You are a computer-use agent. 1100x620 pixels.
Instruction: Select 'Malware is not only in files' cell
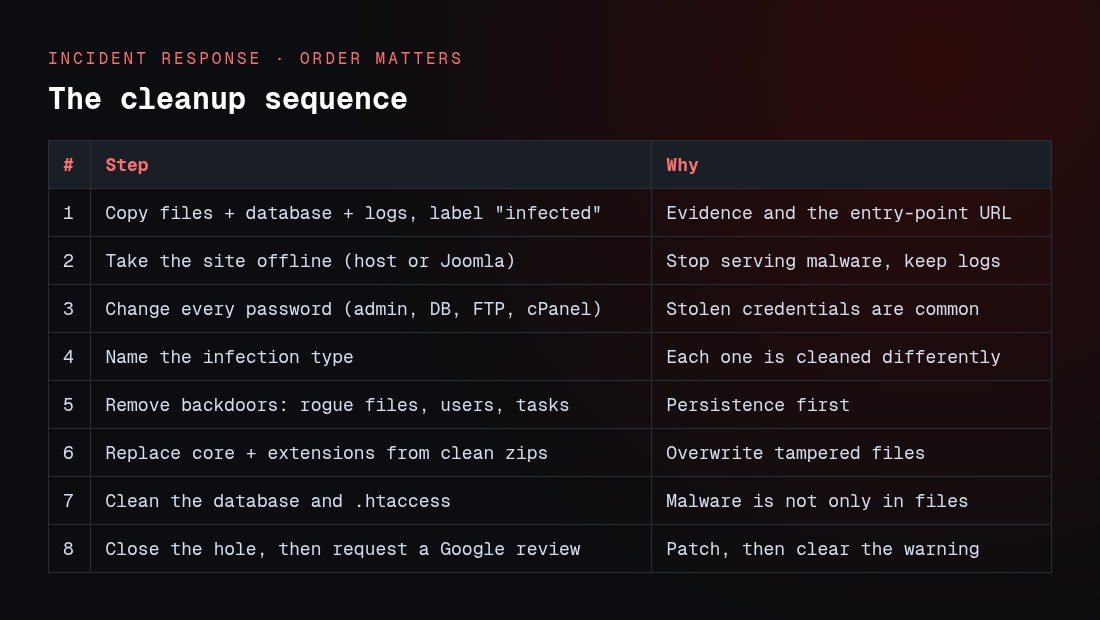tap(851, 501)
